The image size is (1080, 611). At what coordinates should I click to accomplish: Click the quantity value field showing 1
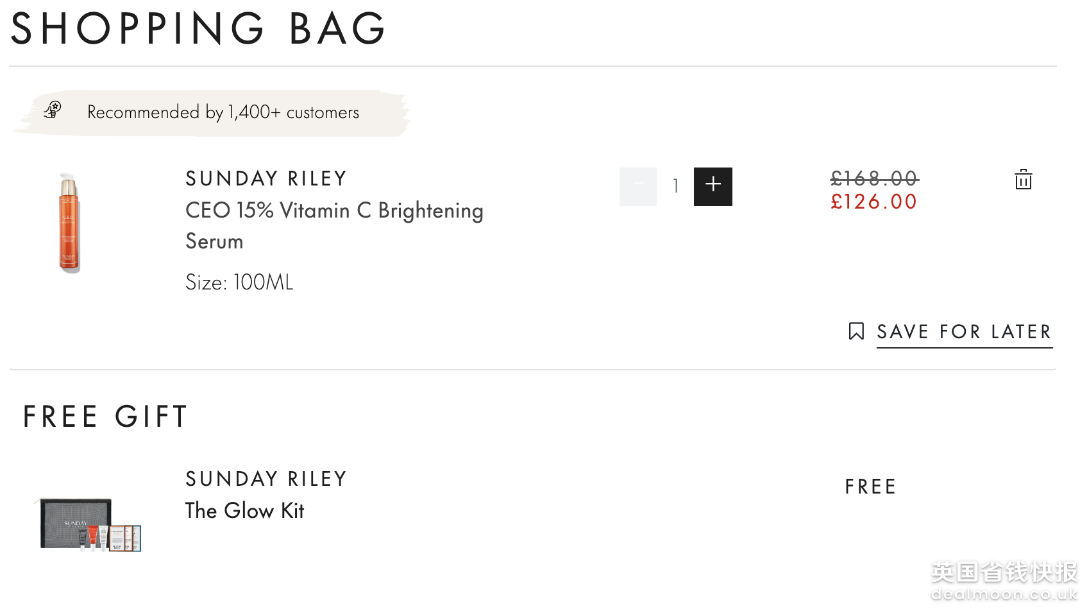coord(676,186)
